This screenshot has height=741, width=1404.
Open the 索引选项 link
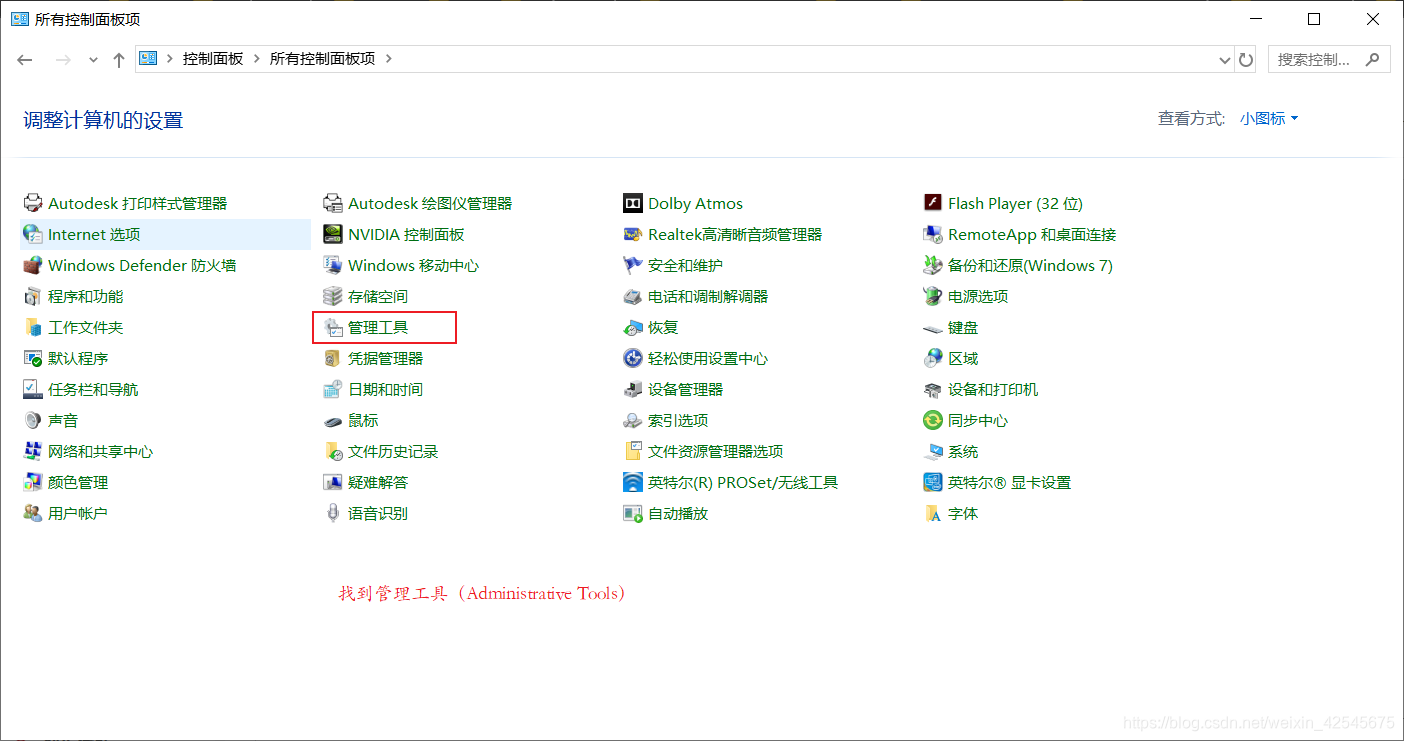(x=678, y=421)
